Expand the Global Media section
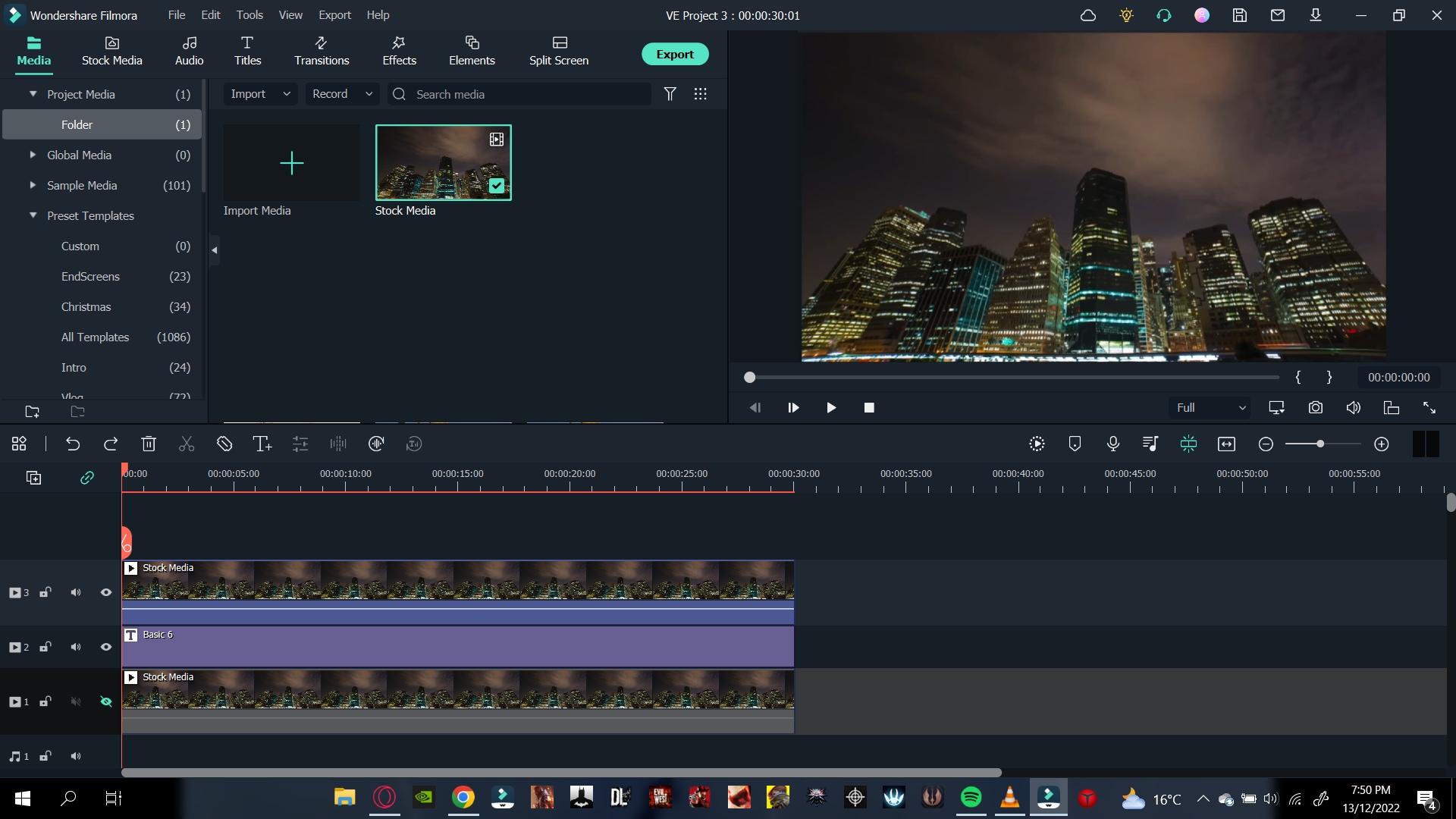The image size is (1456, 819). pos(33,155)
